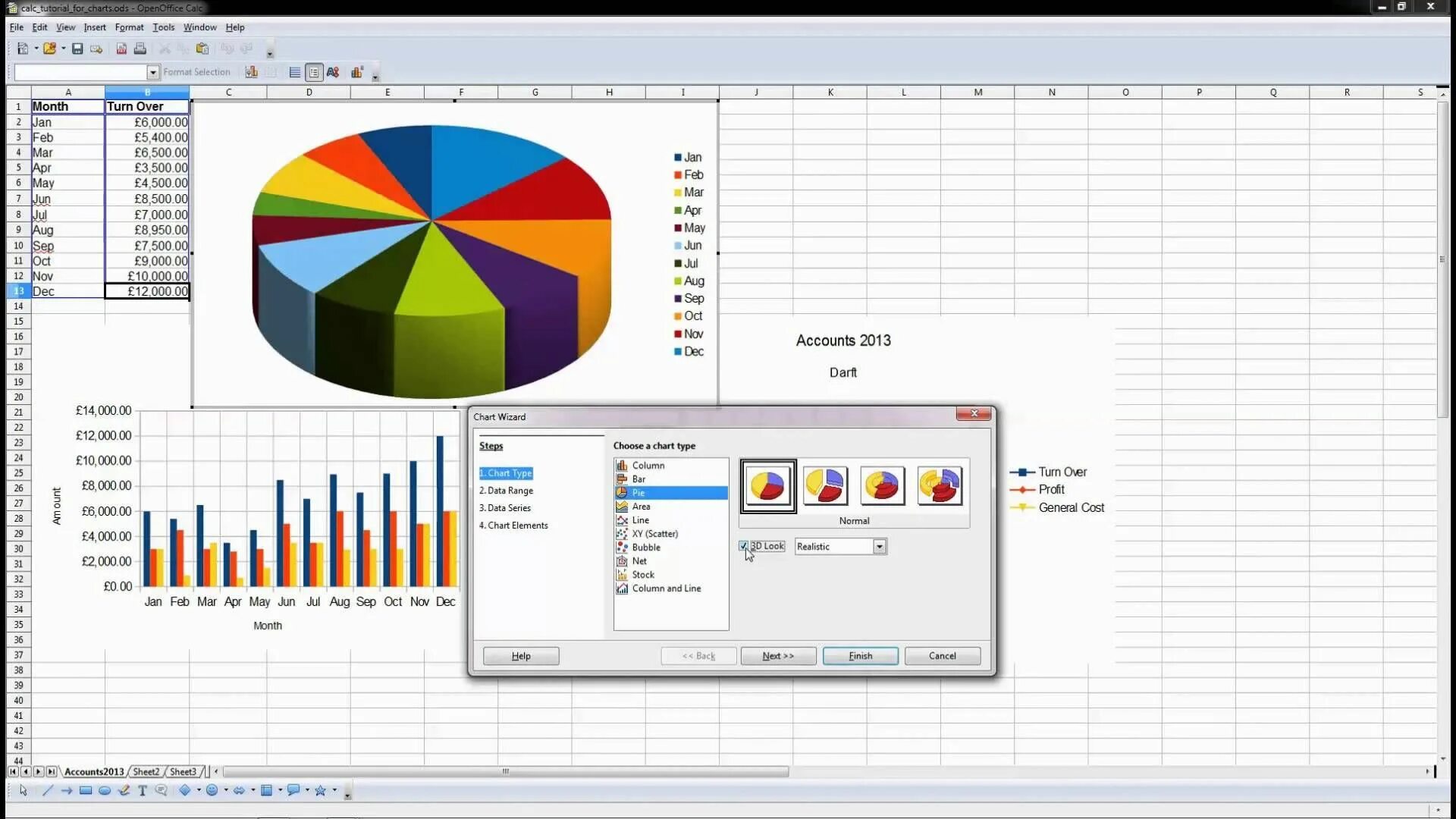Select the Text drawing tool
Image resolution: width=1456 pixels, height=819 pixels.
(x=142, y=790)
